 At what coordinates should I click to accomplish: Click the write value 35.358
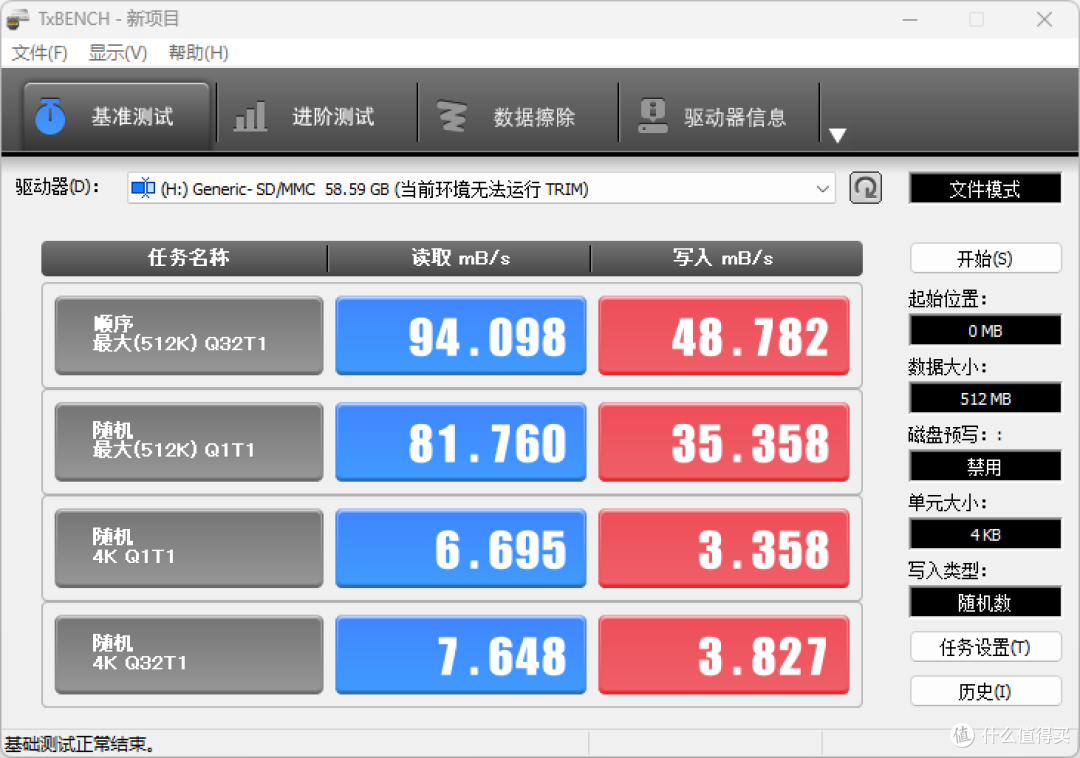(724, 441)
